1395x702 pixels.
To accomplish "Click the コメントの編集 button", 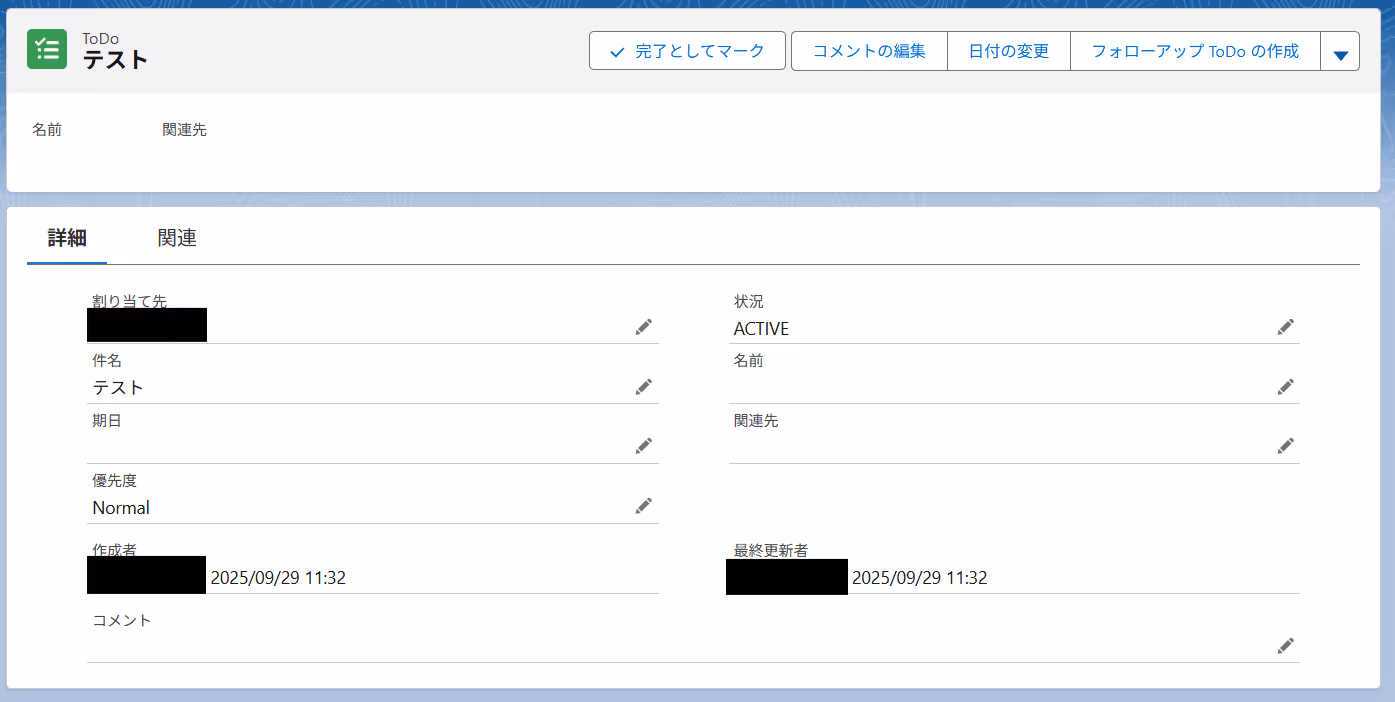I will [869, 51].
